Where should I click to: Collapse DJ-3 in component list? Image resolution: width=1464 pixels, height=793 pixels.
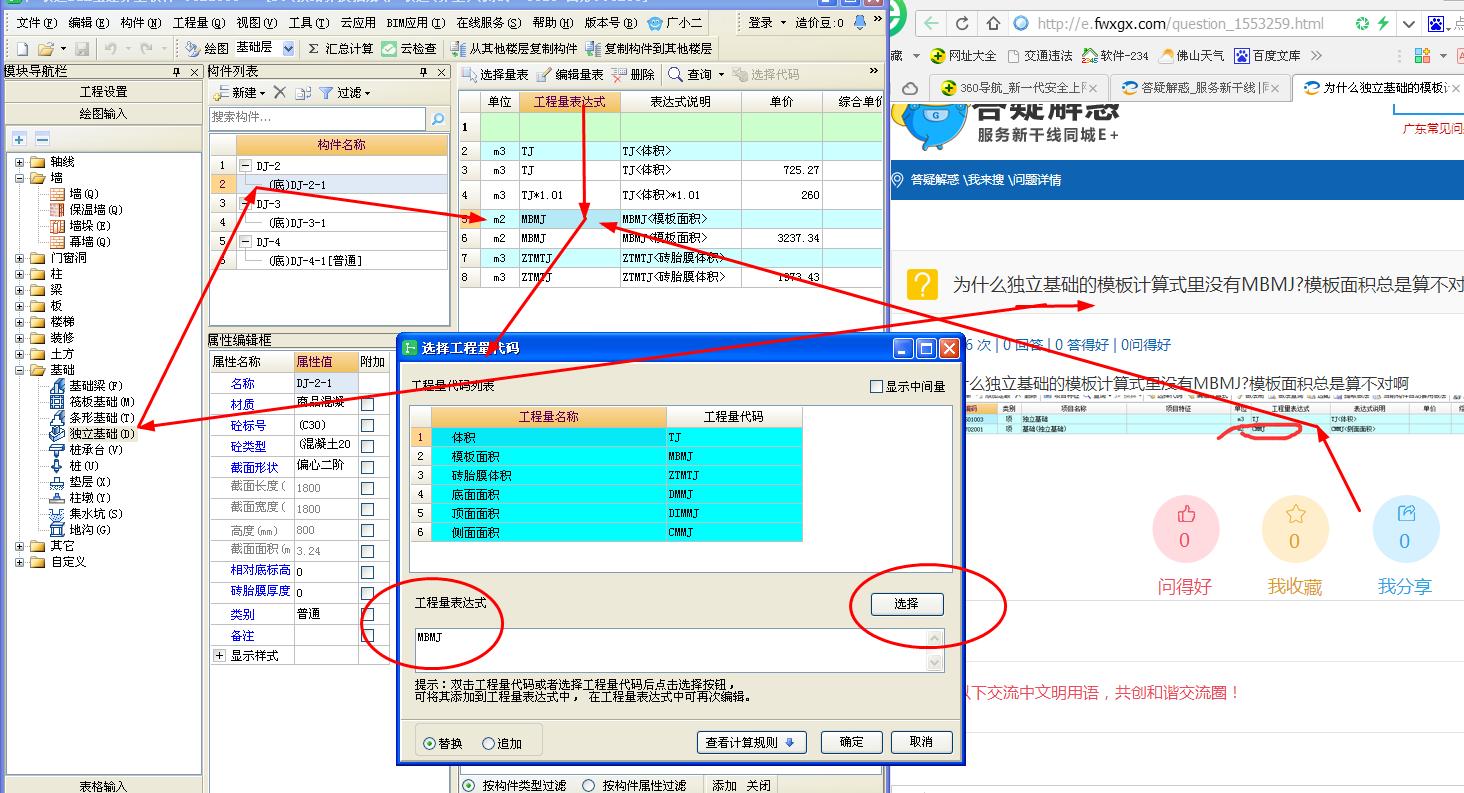245,204
